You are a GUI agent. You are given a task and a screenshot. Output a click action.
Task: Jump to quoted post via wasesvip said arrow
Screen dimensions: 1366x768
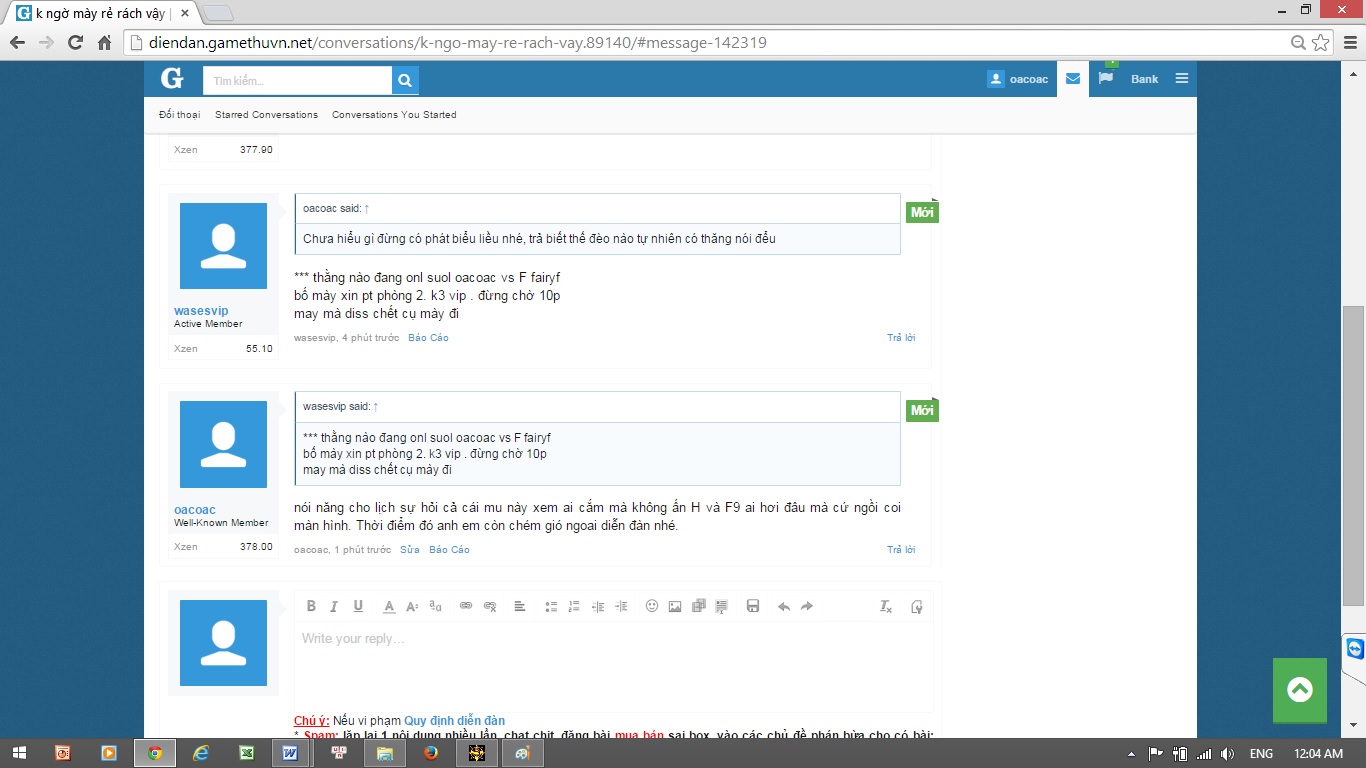tap(375, 407)
